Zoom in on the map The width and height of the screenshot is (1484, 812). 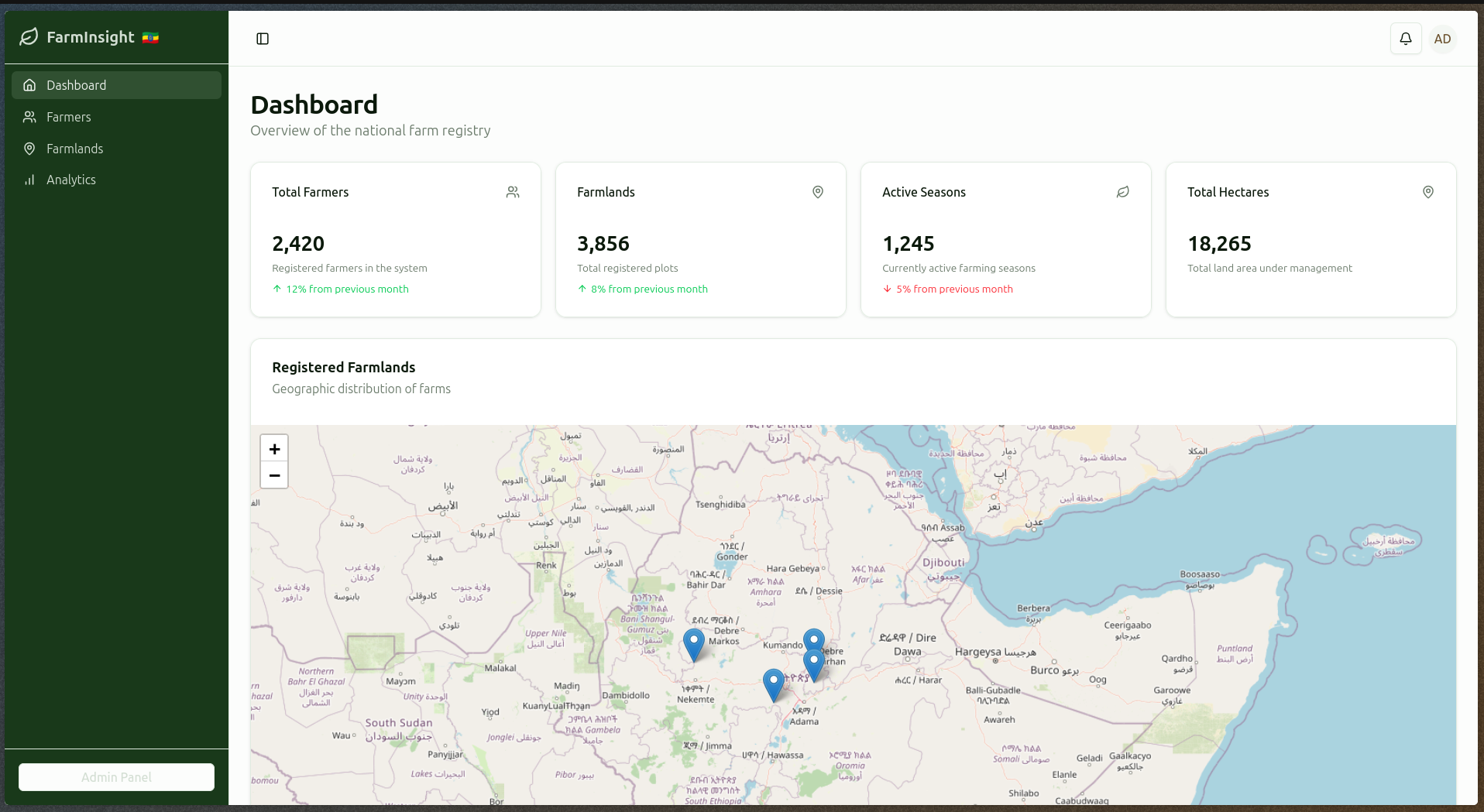274,449
